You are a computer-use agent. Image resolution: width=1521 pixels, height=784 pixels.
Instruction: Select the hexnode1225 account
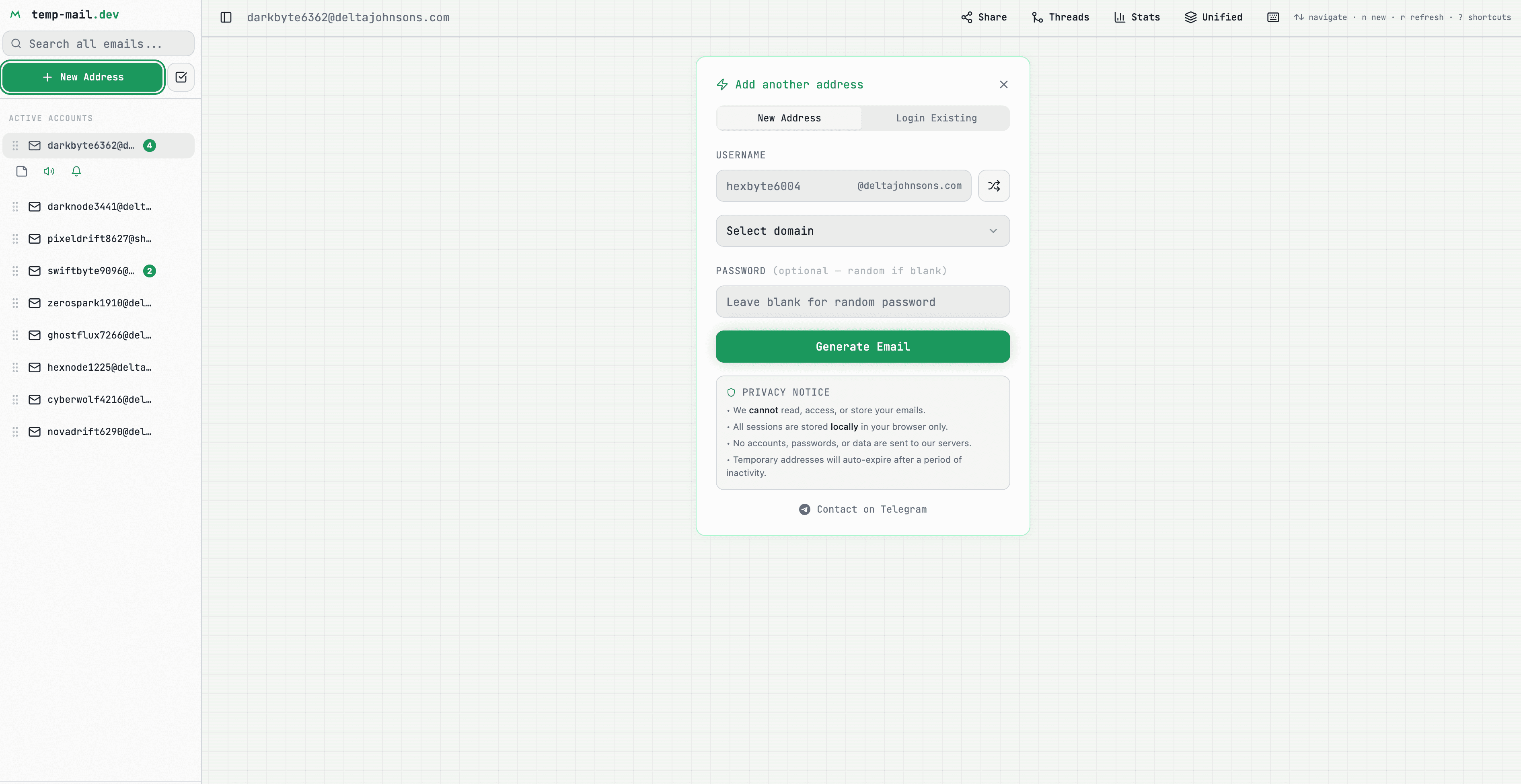99,367
